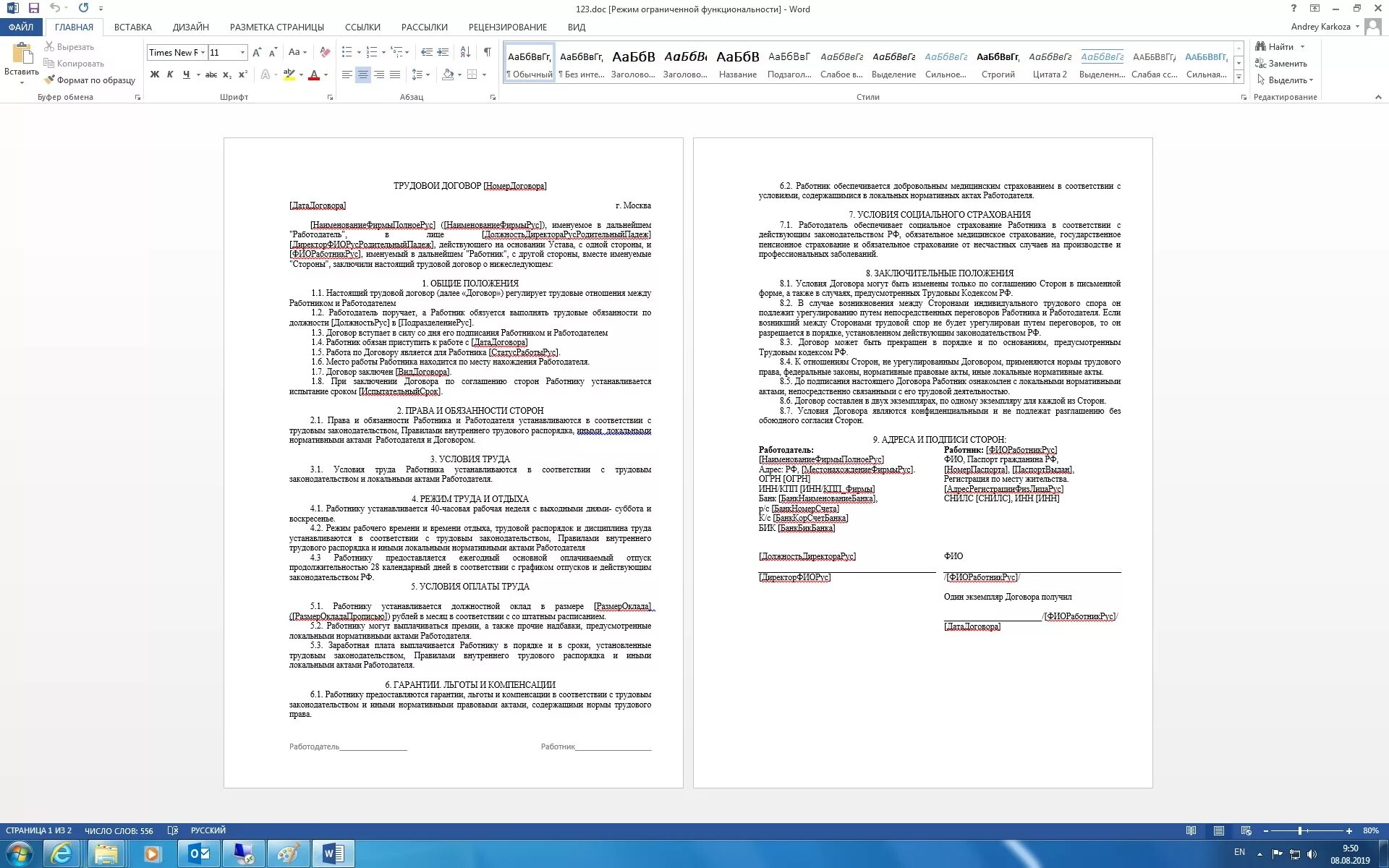
Task: Apply the red font color button
Action: [x=314, y=75]
